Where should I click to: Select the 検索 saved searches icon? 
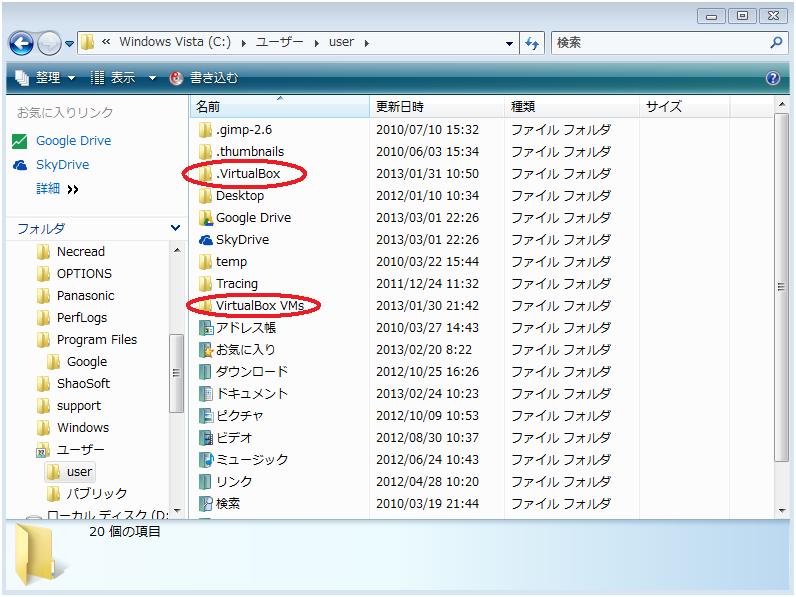click(x=206, y=504)
